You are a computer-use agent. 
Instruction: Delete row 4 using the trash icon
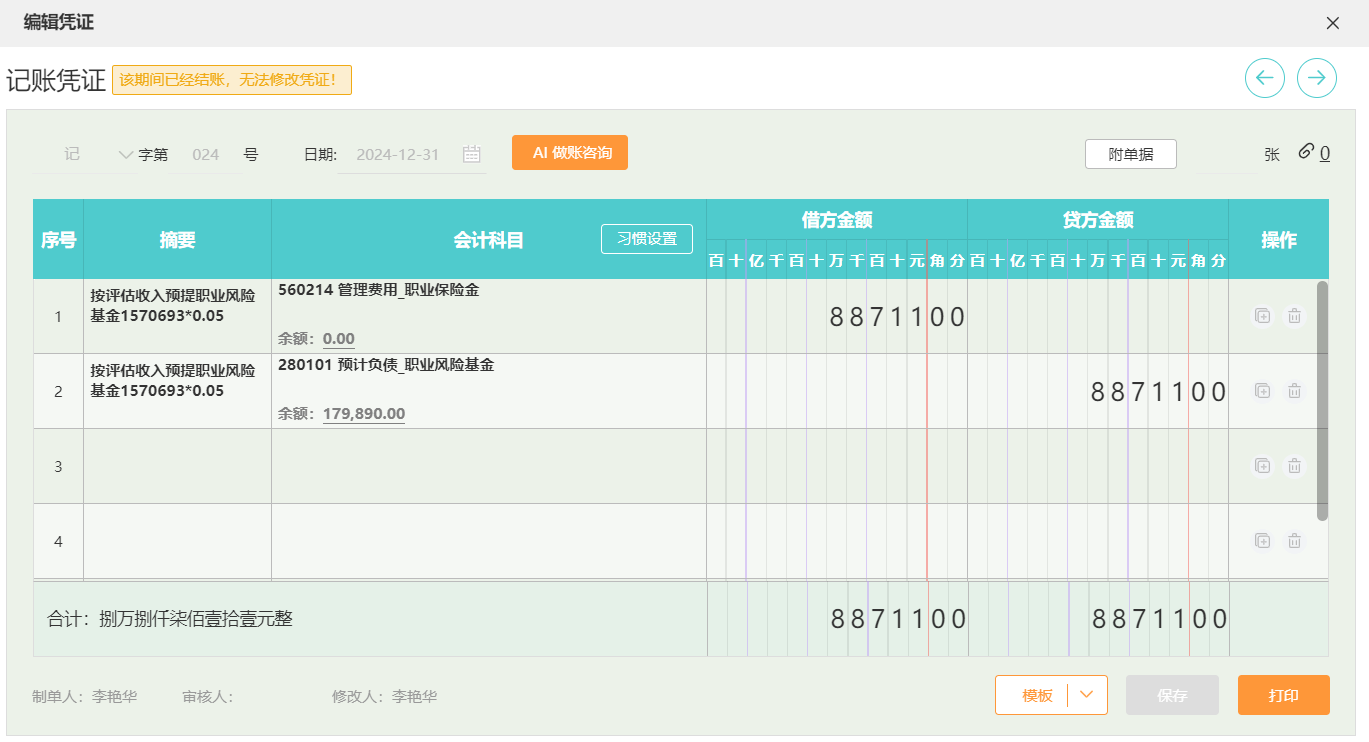point(1294,541)
